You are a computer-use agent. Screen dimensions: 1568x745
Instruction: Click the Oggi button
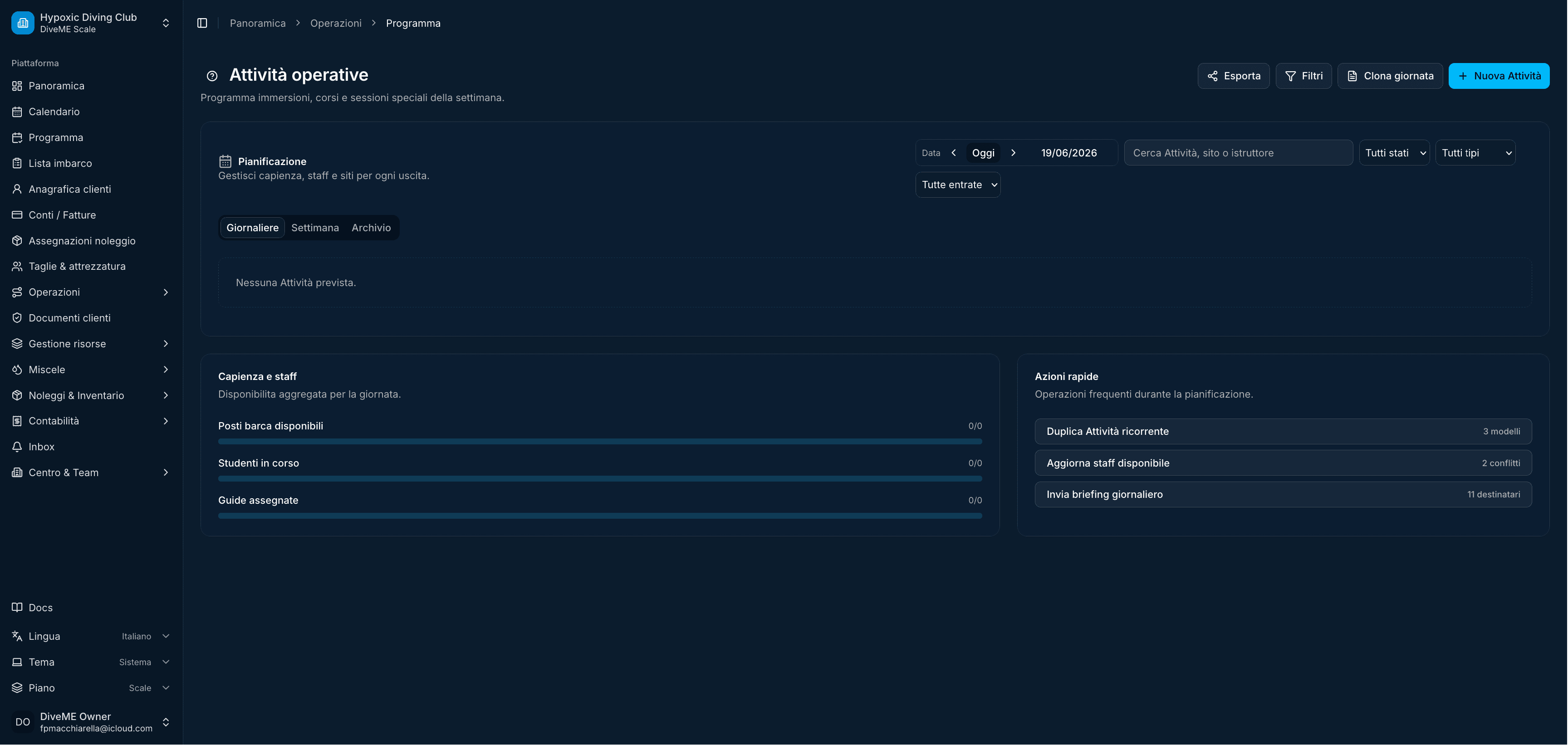(x=983, y=153)
